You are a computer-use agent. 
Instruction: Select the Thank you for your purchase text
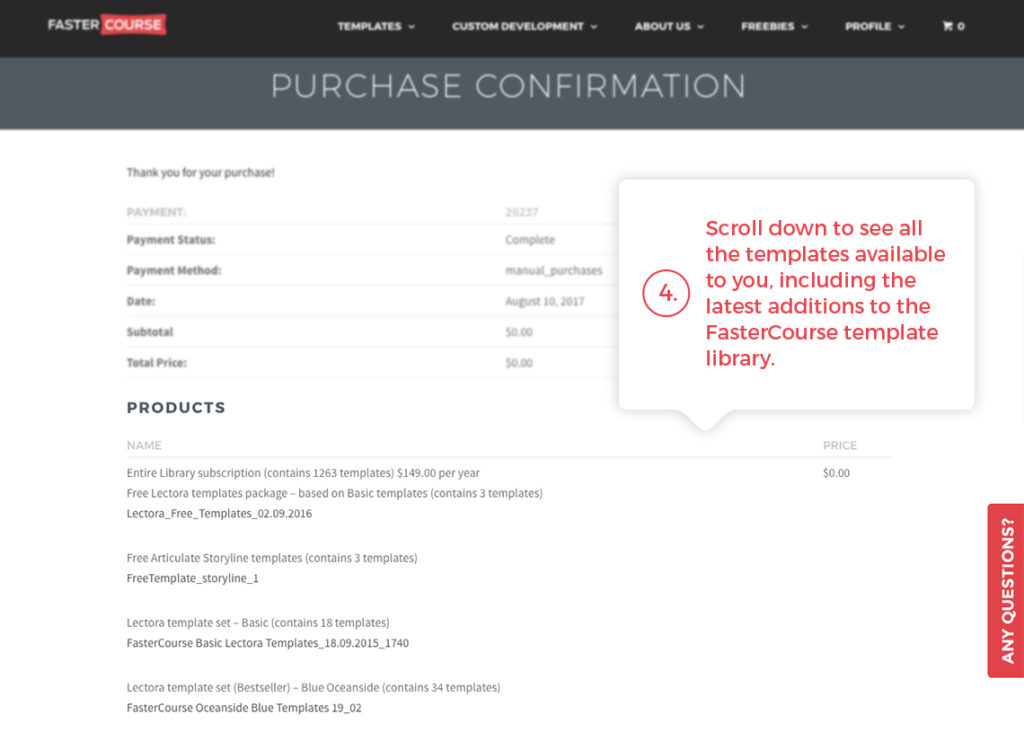(200, 172)
